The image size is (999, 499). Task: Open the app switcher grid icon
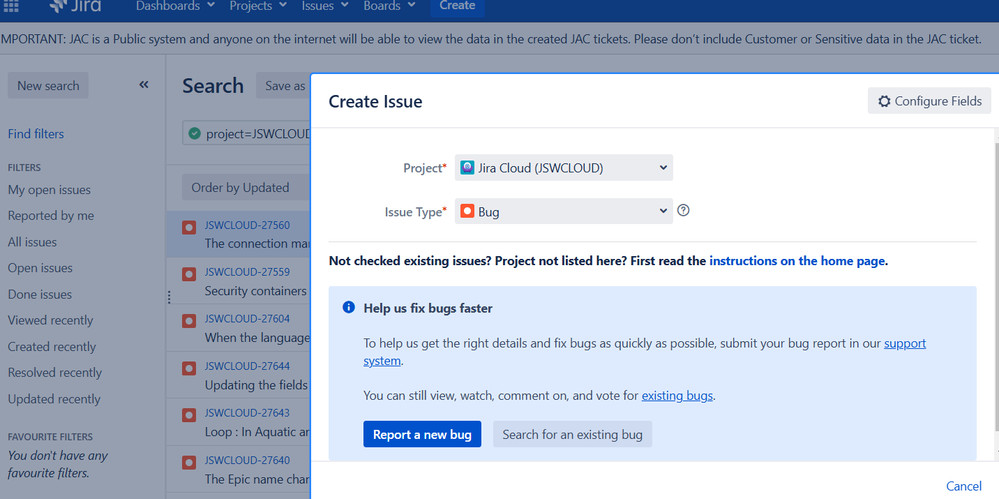[11, 6]
